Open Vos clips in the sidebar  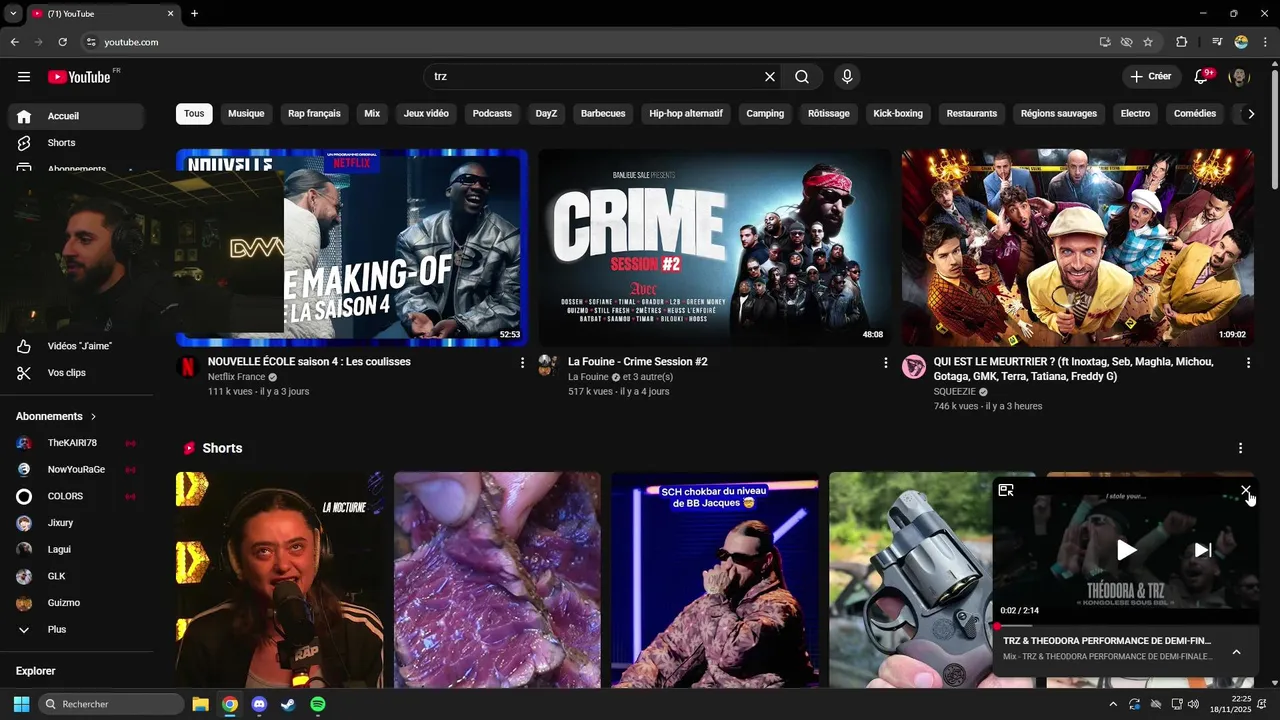coord(76,373)
